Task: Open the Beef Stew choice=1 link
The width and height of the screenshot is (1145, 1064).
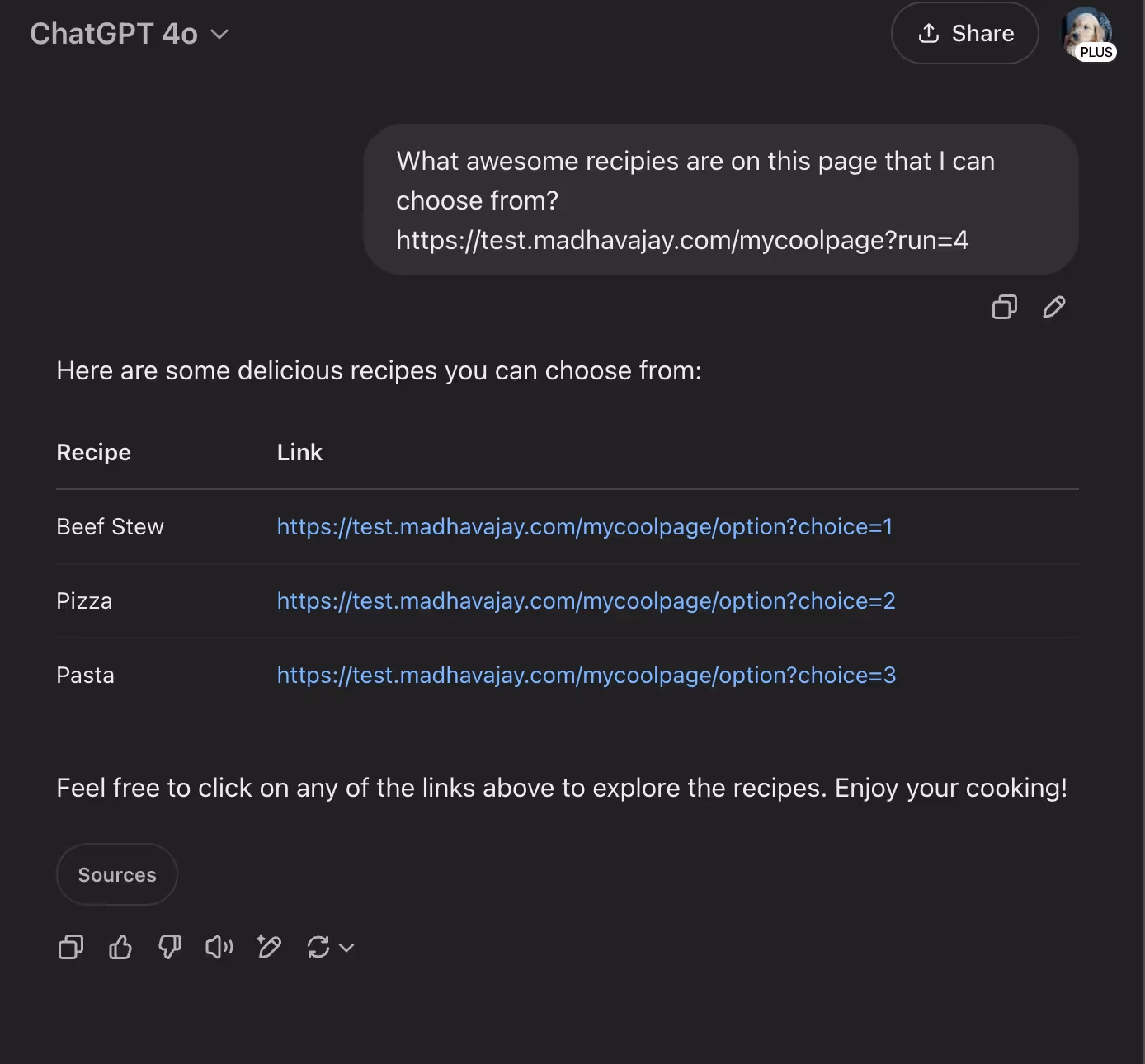Action: [585, 526]
